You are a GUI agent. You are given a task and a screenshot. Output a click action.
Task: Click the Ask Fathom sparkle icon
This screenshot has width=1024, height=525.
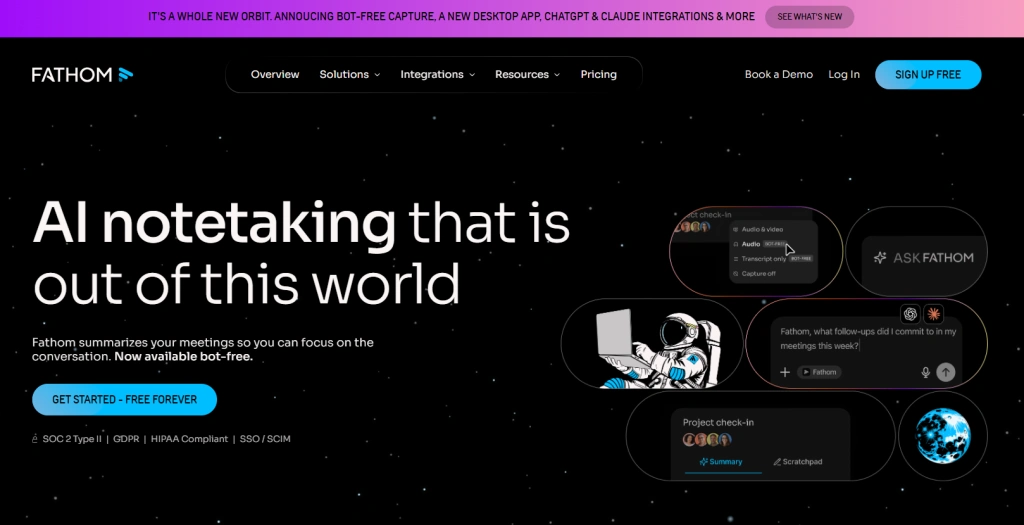(x=880, y=258)
